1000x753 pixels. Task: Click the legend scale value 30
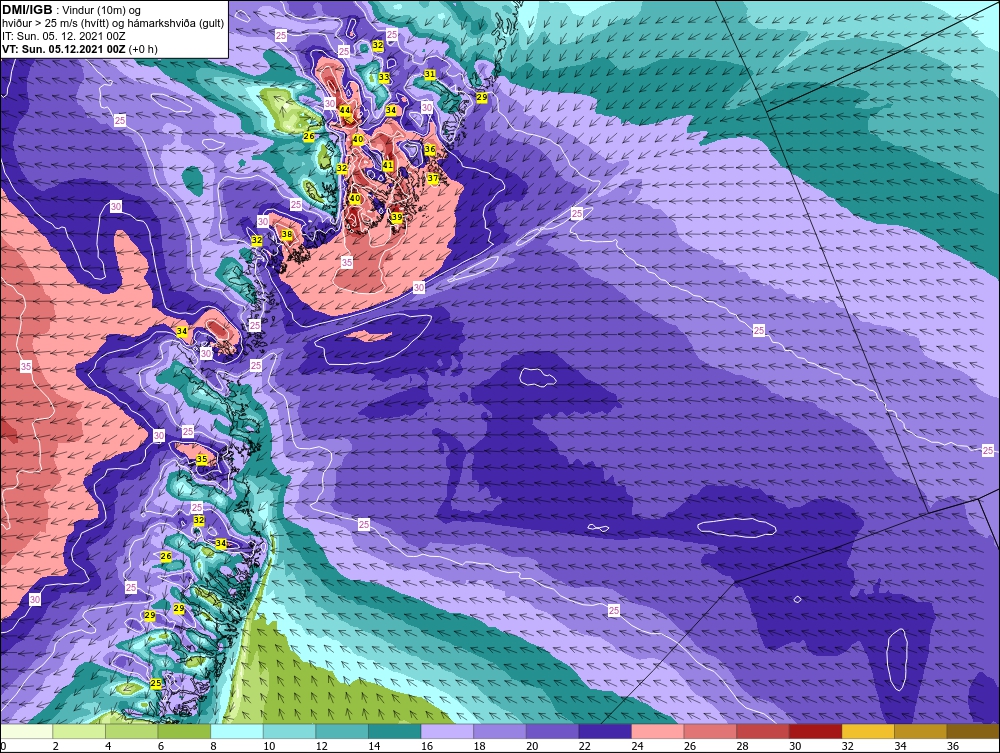point(795,746)
